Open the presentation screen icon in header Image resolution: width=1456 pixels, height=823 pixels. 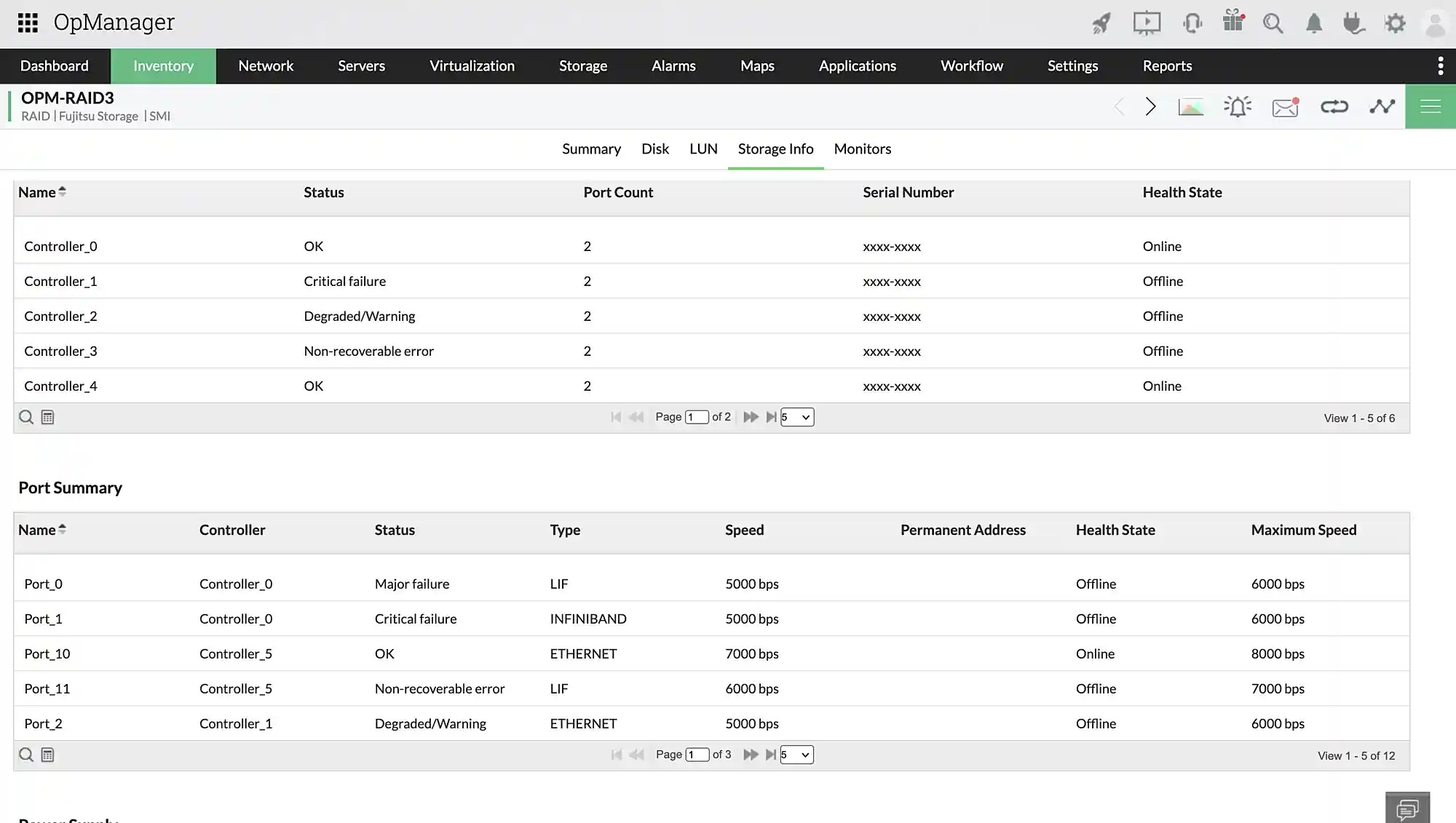click(1147, 23)
